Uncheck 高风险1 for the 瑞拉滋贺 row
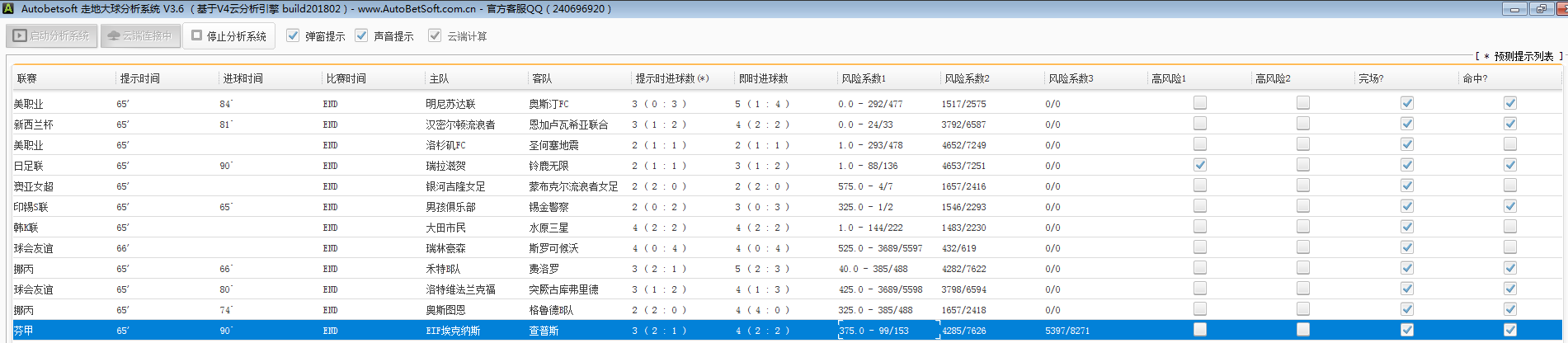The width and height of the screenshot is (1568, 343). click(1200, 165)
